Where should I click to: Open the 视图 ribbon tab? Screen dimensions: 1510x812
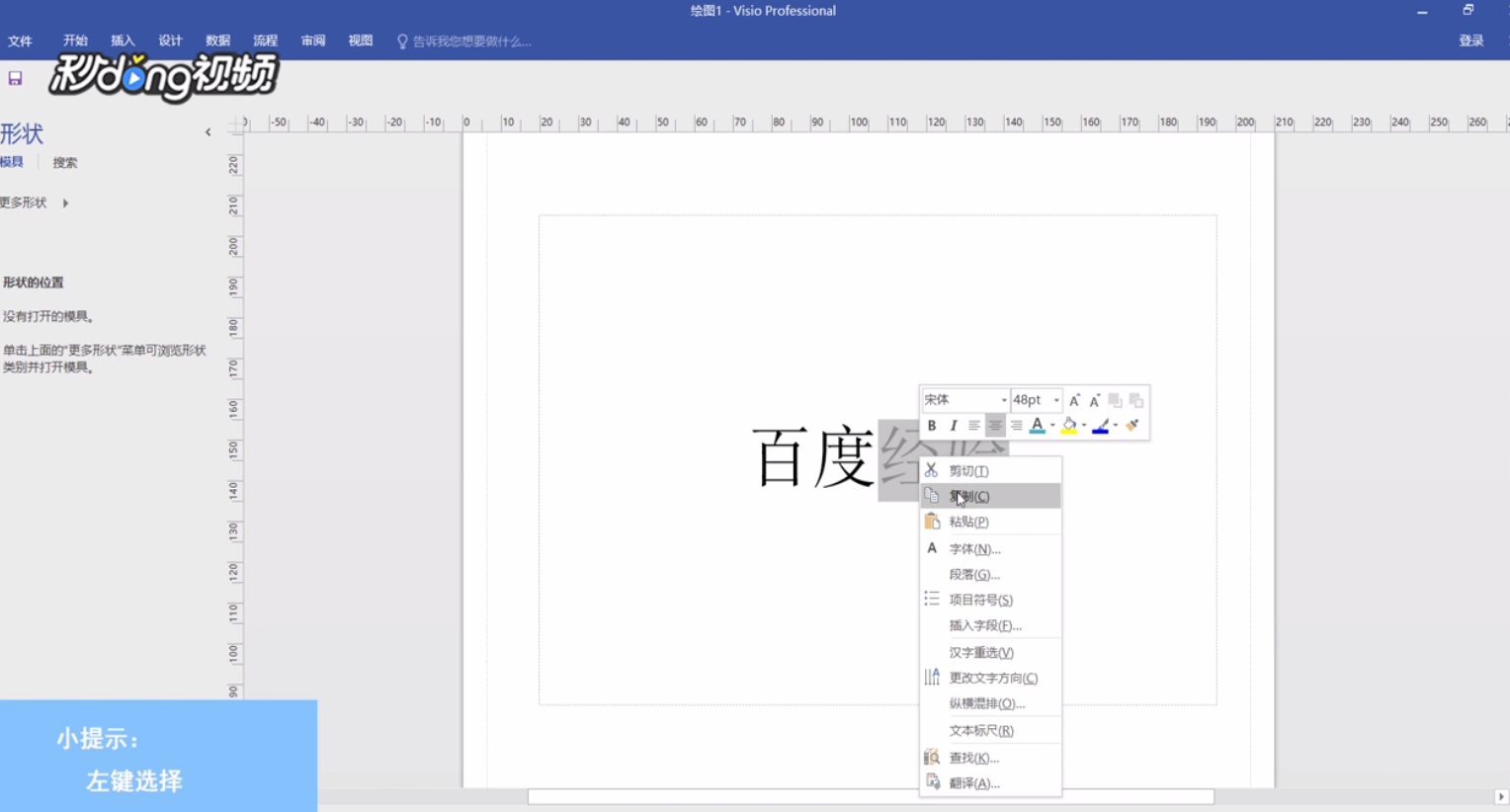pyautogui.click(x=361, y=41)
